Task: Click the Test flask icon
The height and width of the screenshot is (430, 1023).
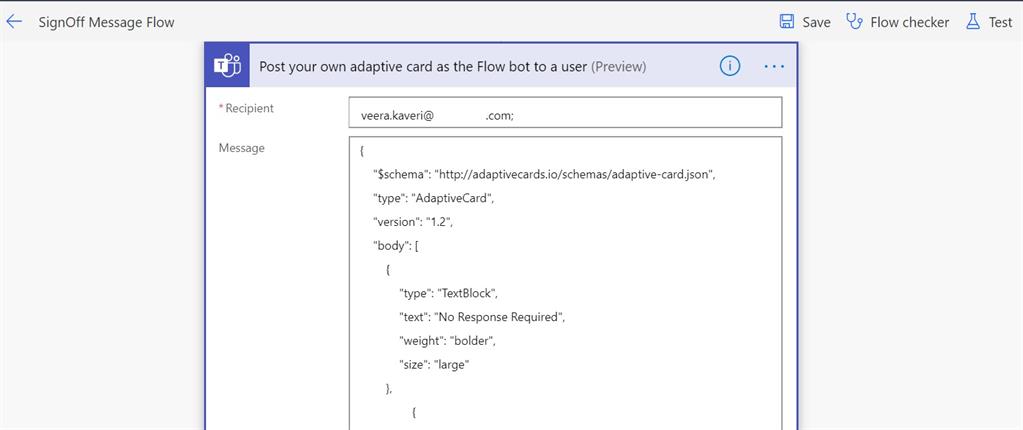Action: pos(973,22)
